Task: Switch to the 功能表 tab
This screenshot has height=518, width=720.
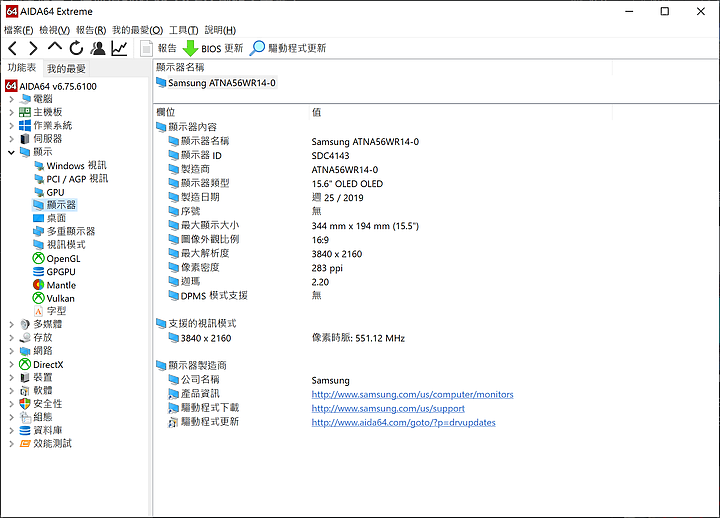Action: click(22, 68)
